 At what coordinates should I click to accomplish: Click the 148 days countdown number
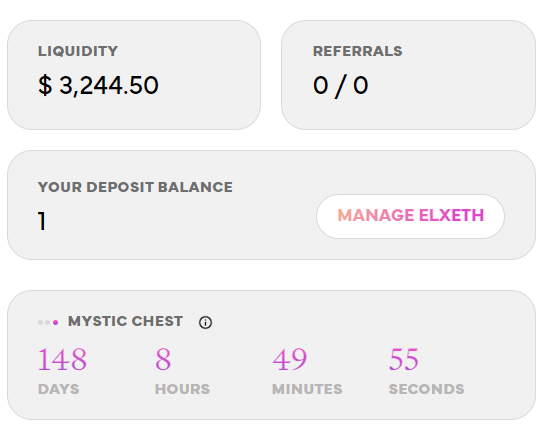coord(62,359)
